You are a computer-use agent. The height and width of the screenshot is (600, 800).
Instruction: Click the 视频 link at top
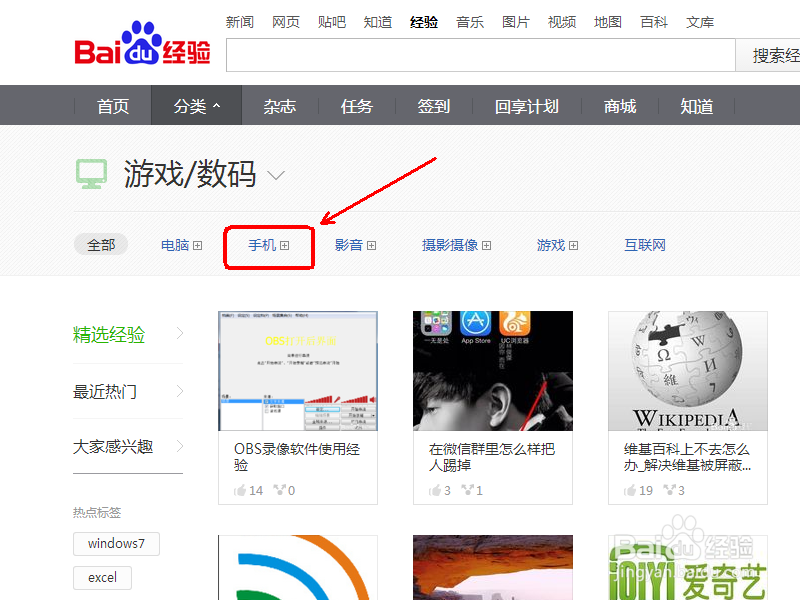562,22
